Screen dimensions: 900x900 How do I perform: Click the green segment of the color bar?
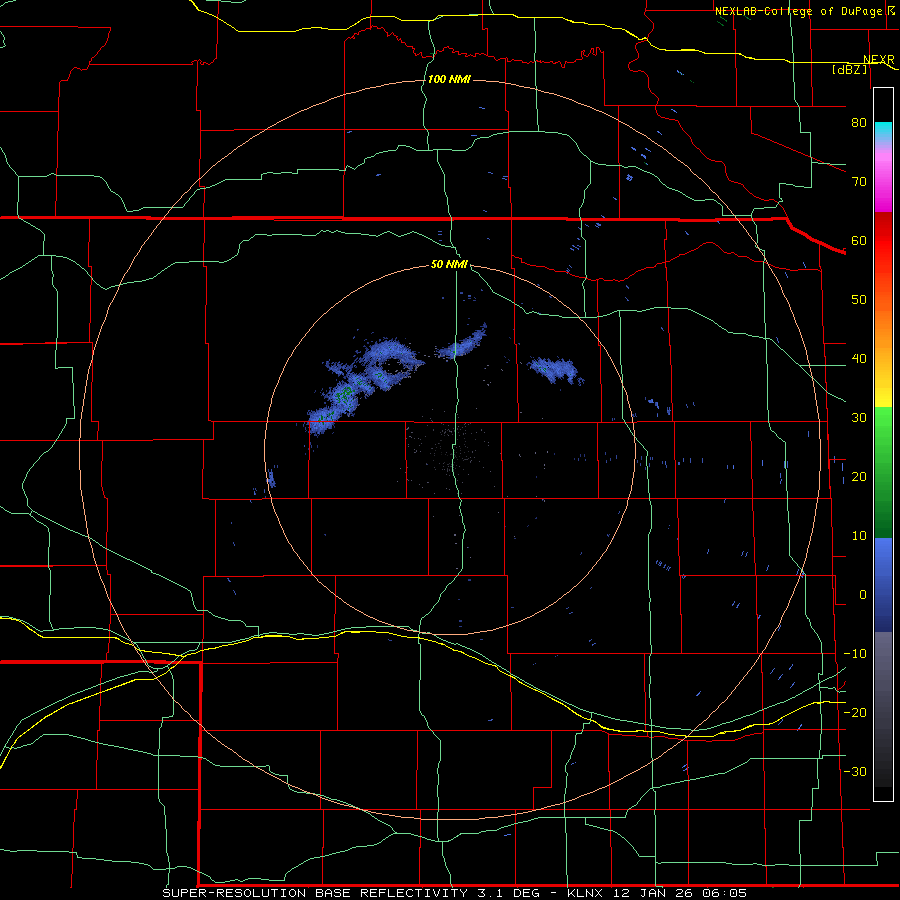pos(883,472)
